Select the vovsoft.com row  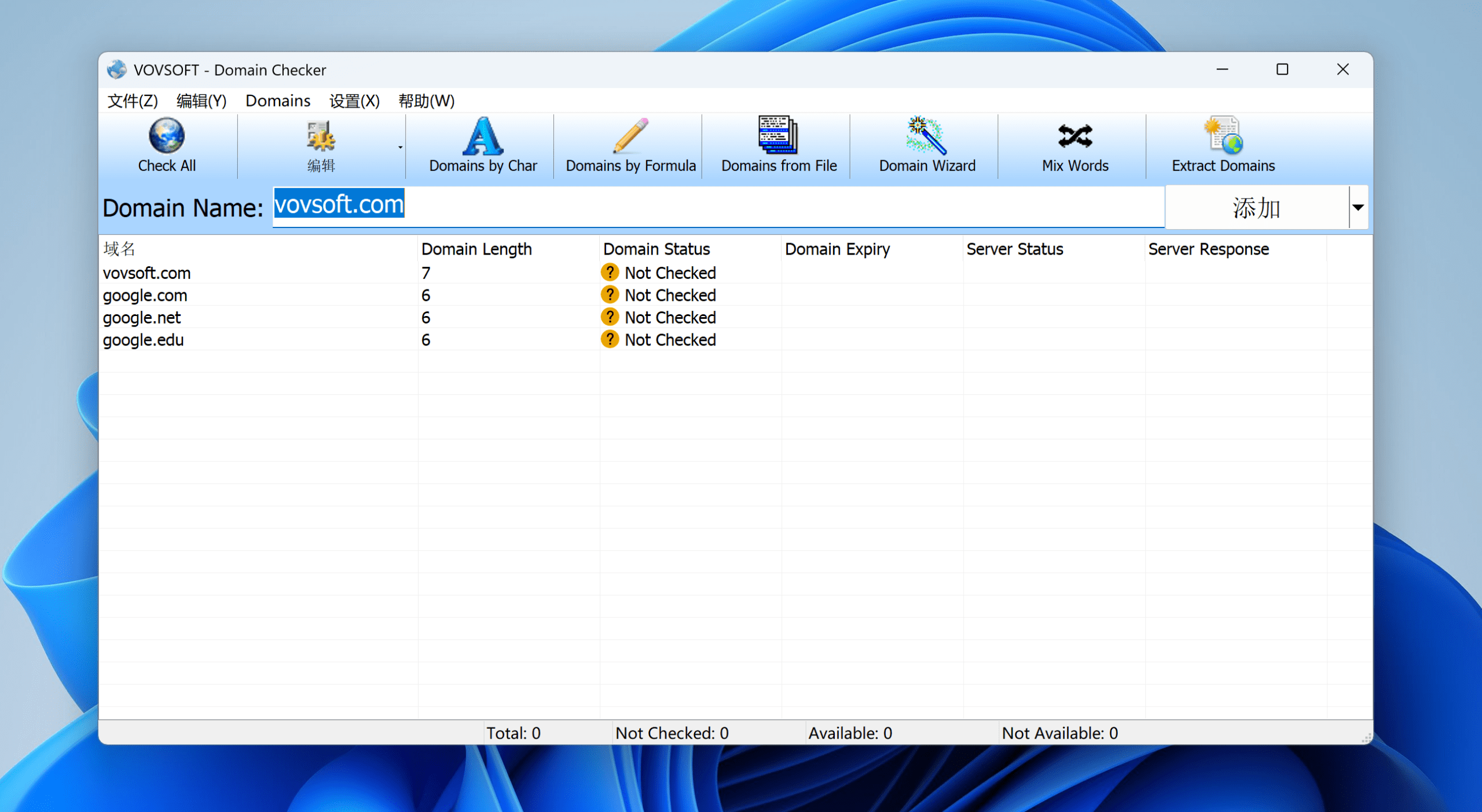point(735,273)
